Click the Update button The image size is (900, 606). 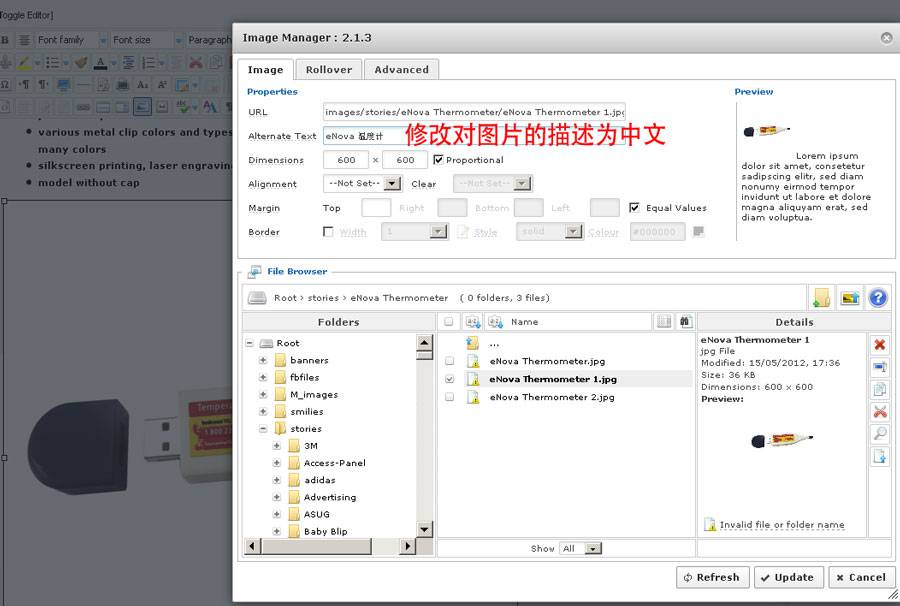789,577
